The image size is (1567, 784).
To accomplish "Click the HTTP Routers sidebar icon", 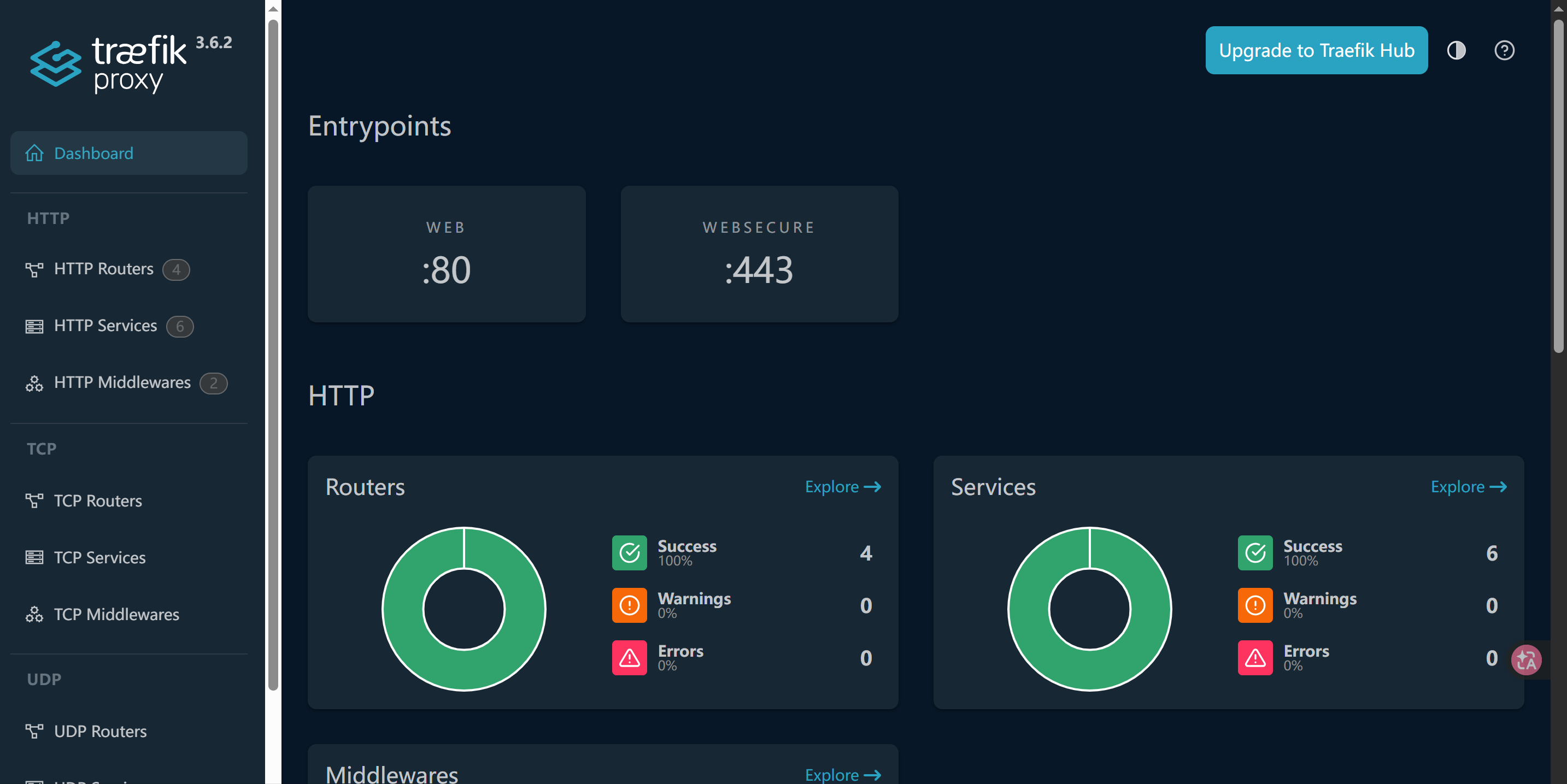I will [x=34, y=269].
